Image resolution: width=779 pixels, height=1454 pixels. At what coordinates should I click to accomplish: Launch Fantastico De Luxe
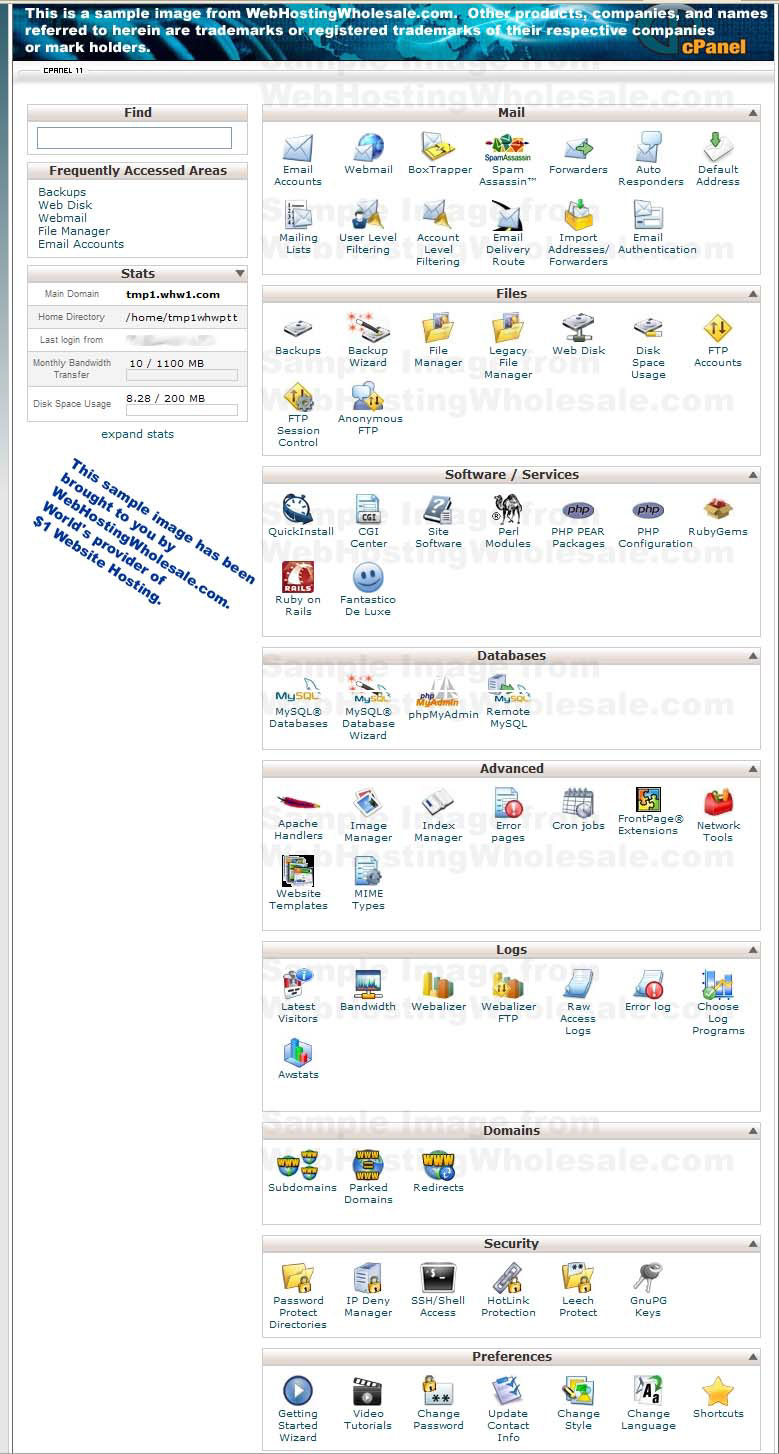[368, 590]
